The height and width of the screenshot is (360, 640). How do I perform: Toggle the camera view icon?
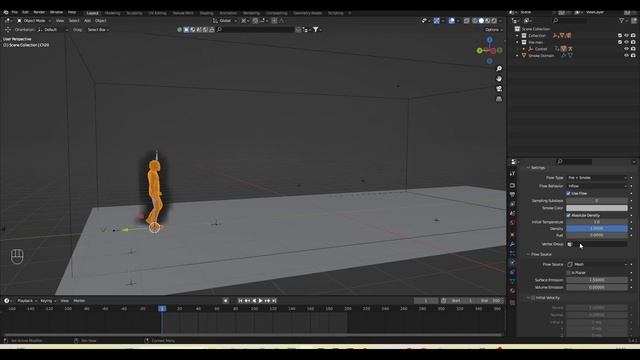coord(499,89)
